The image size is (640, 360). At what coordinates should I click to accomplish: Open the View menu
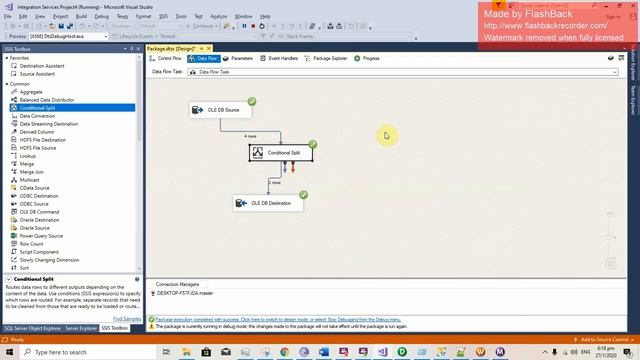click(x=40, y=16)
